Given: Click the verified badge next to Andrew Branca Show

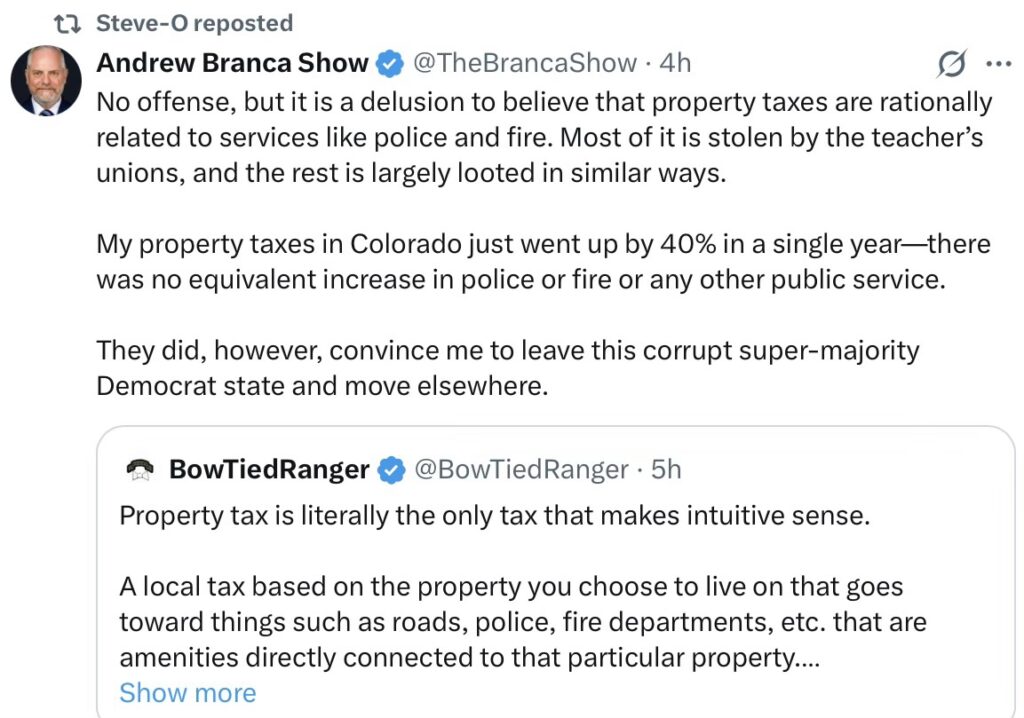Looking at the screenshot, I should 389,64.
